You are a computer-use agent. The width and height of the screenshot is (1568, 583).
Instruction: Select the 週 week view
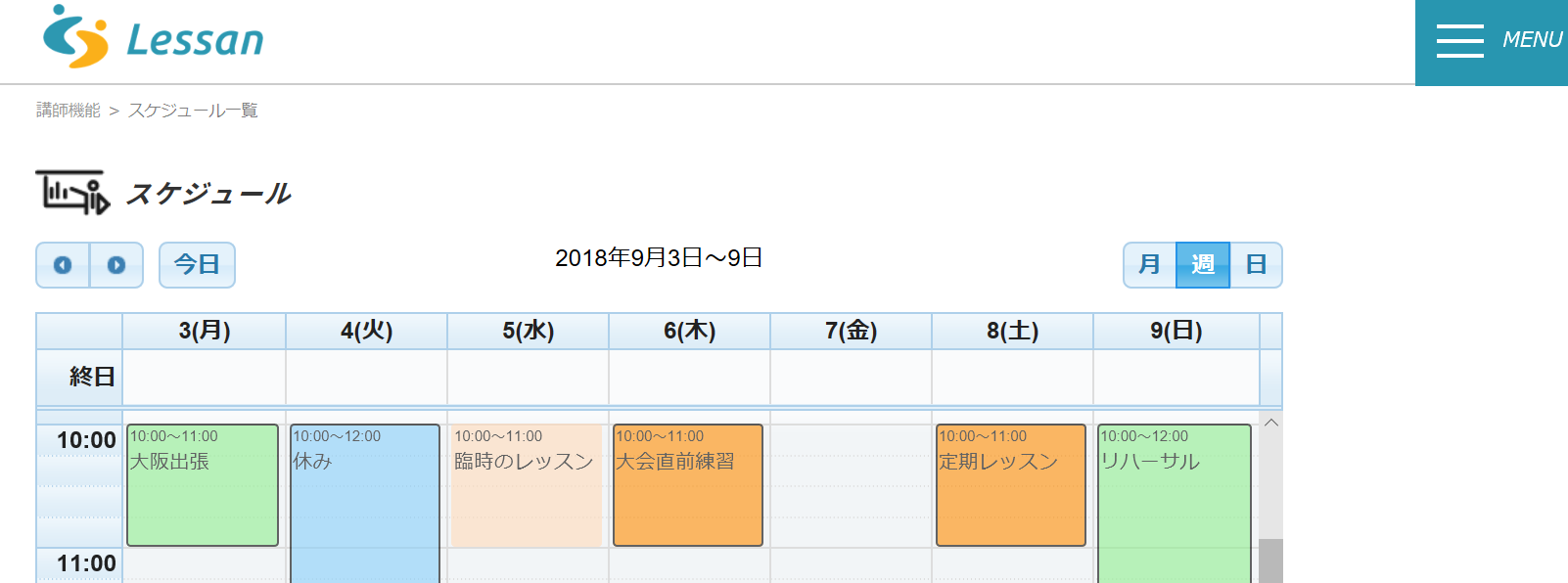coord(1203,265)
